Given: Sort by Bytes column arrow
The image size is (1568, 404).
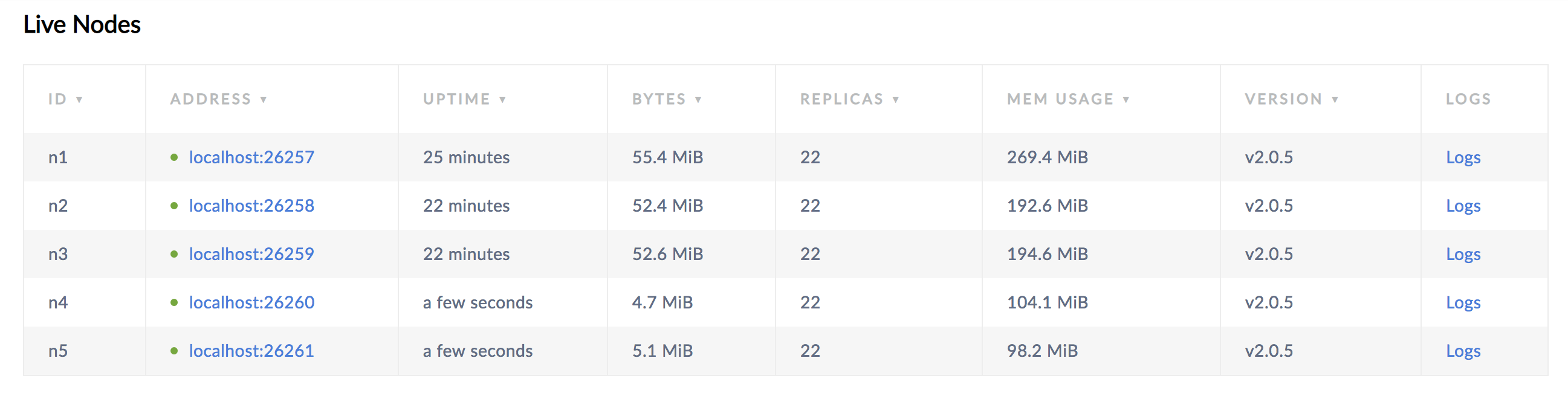Looking at the screenshot, I should 698,100.
